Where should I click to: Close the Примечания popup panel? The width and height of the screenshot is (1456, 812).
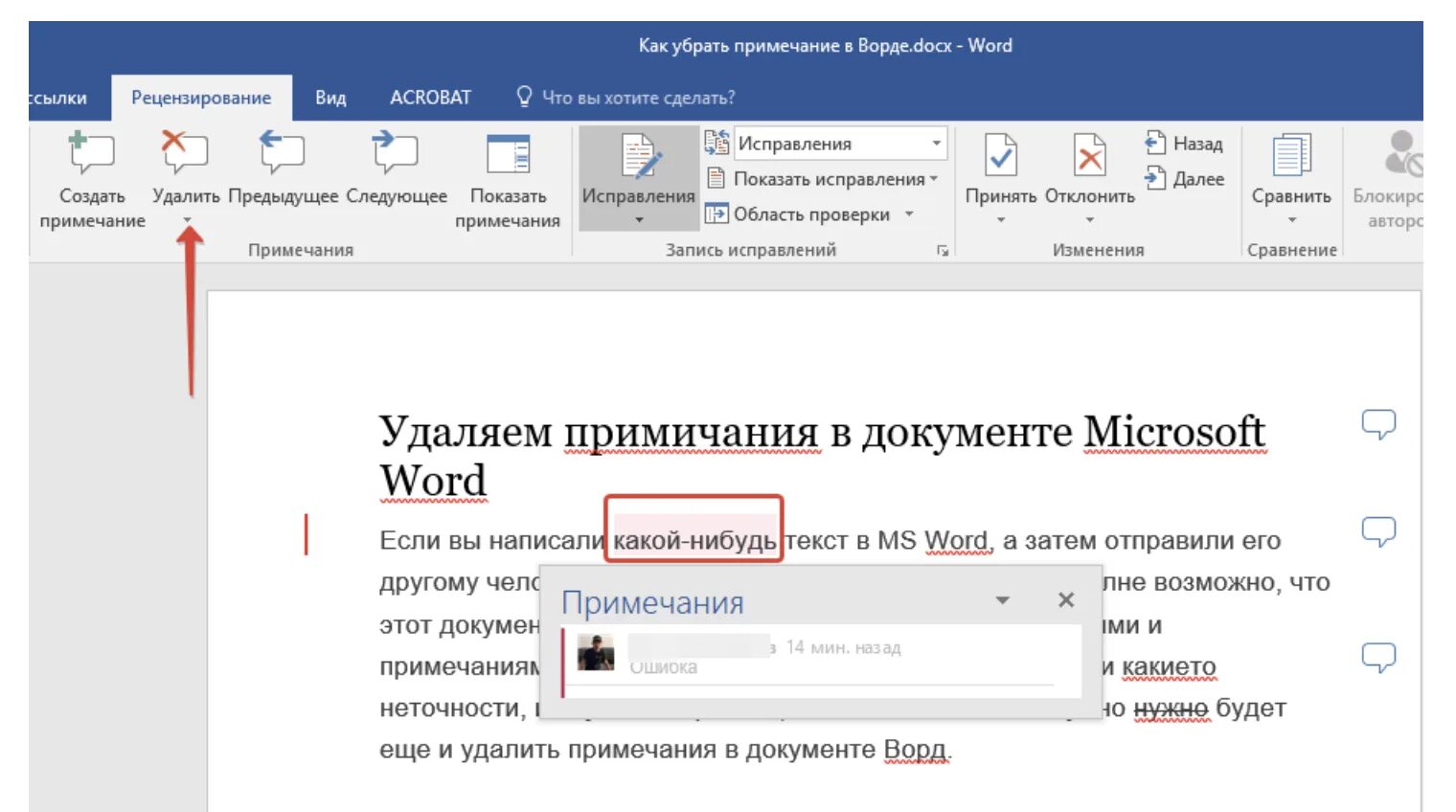coord(1066,599)
